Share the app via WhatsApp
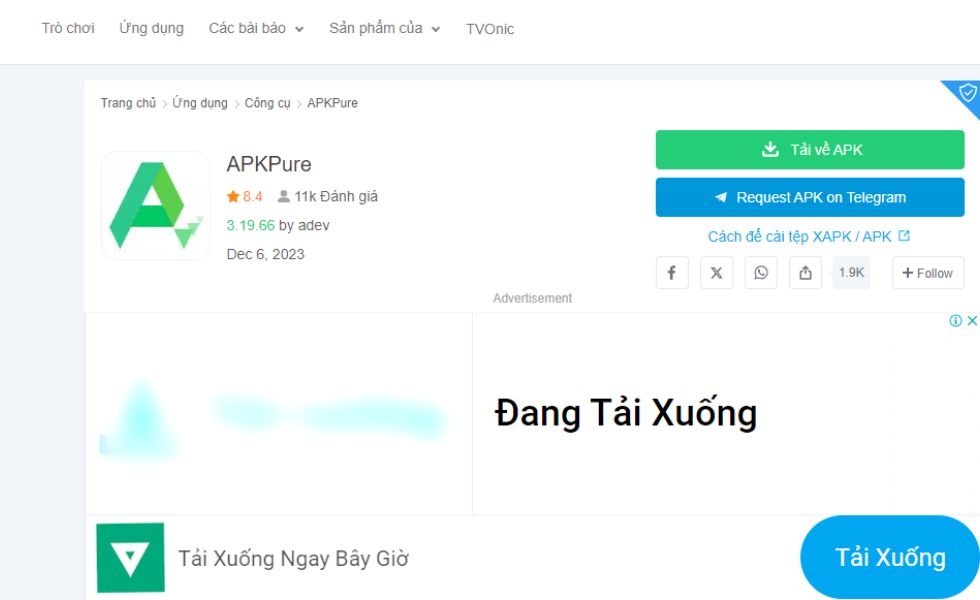 [761, 272]
